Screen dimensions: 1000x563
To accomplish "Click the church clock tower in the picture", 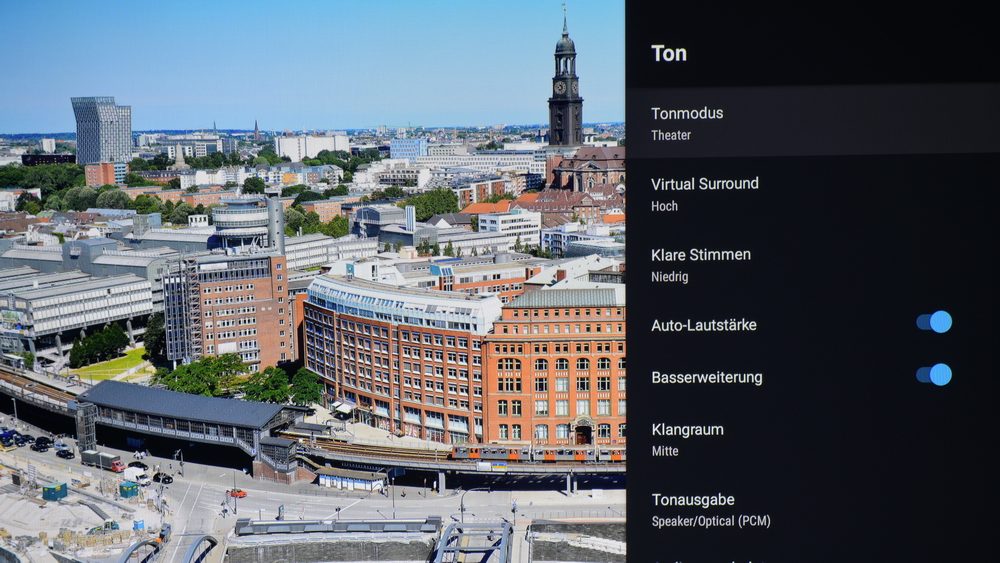I will click(565, 83).
